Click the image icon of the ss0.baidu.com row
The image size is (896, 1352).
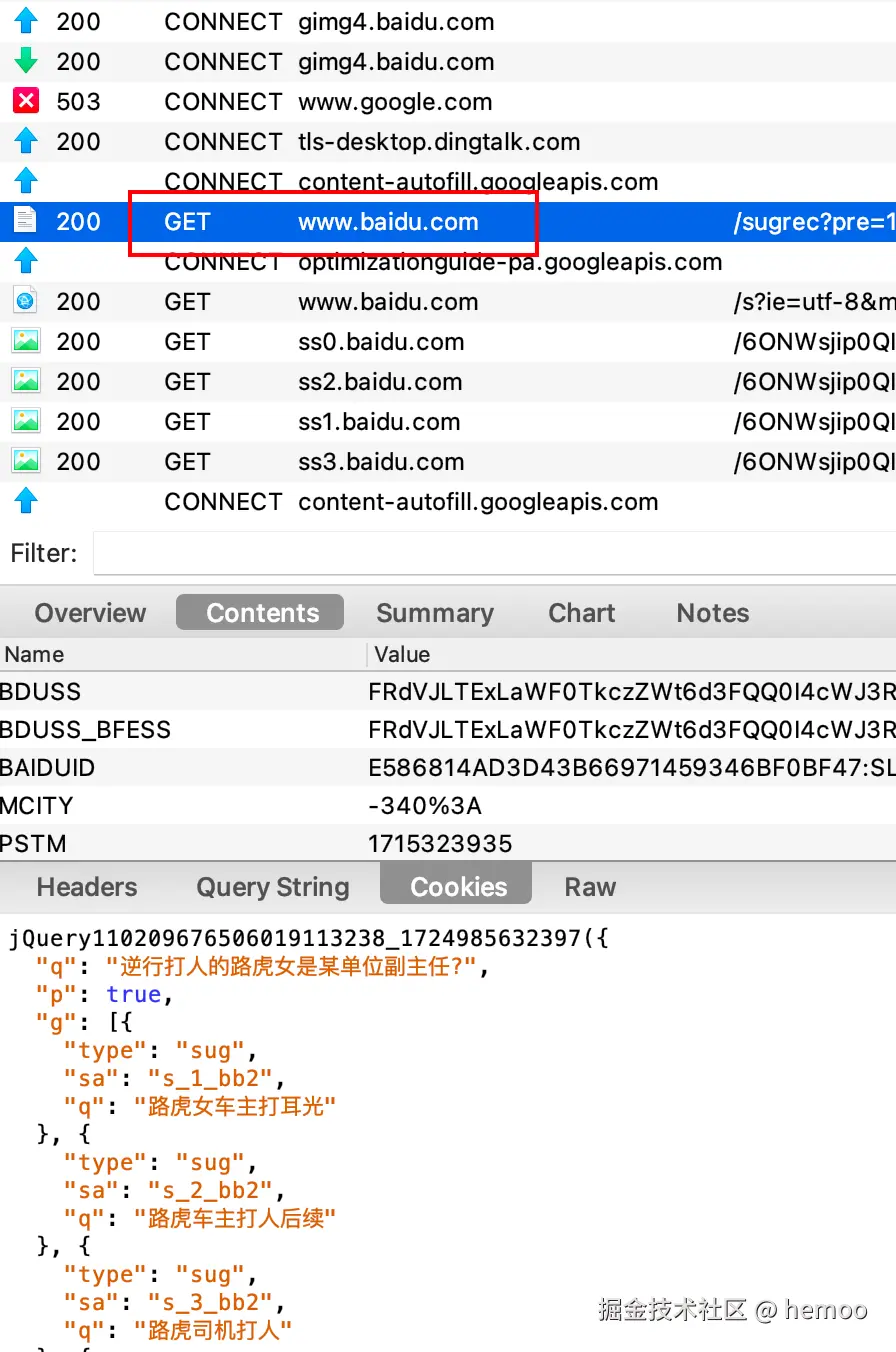tap(26, 342)
